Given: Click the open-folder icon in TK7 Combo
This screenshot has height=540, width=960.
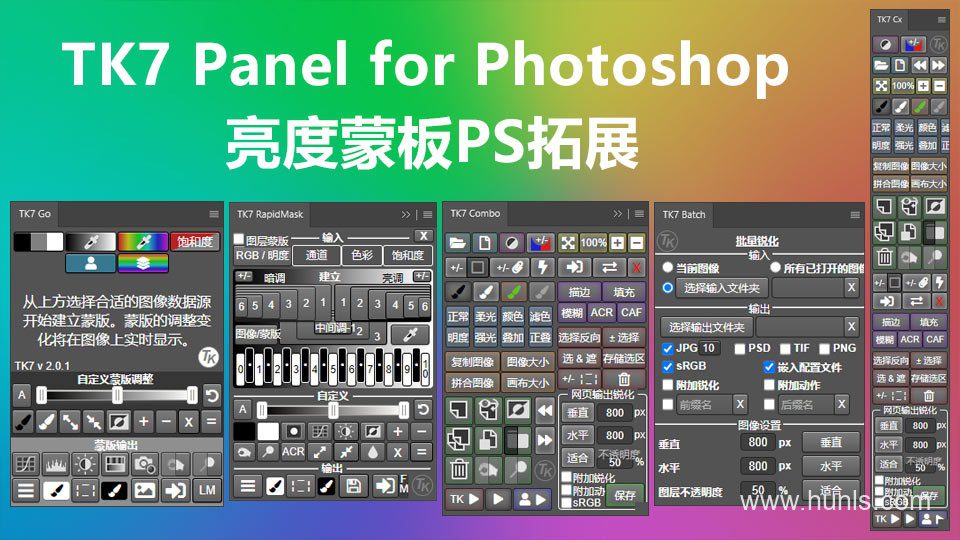Looking at the screenshot, I should [457, 243].
